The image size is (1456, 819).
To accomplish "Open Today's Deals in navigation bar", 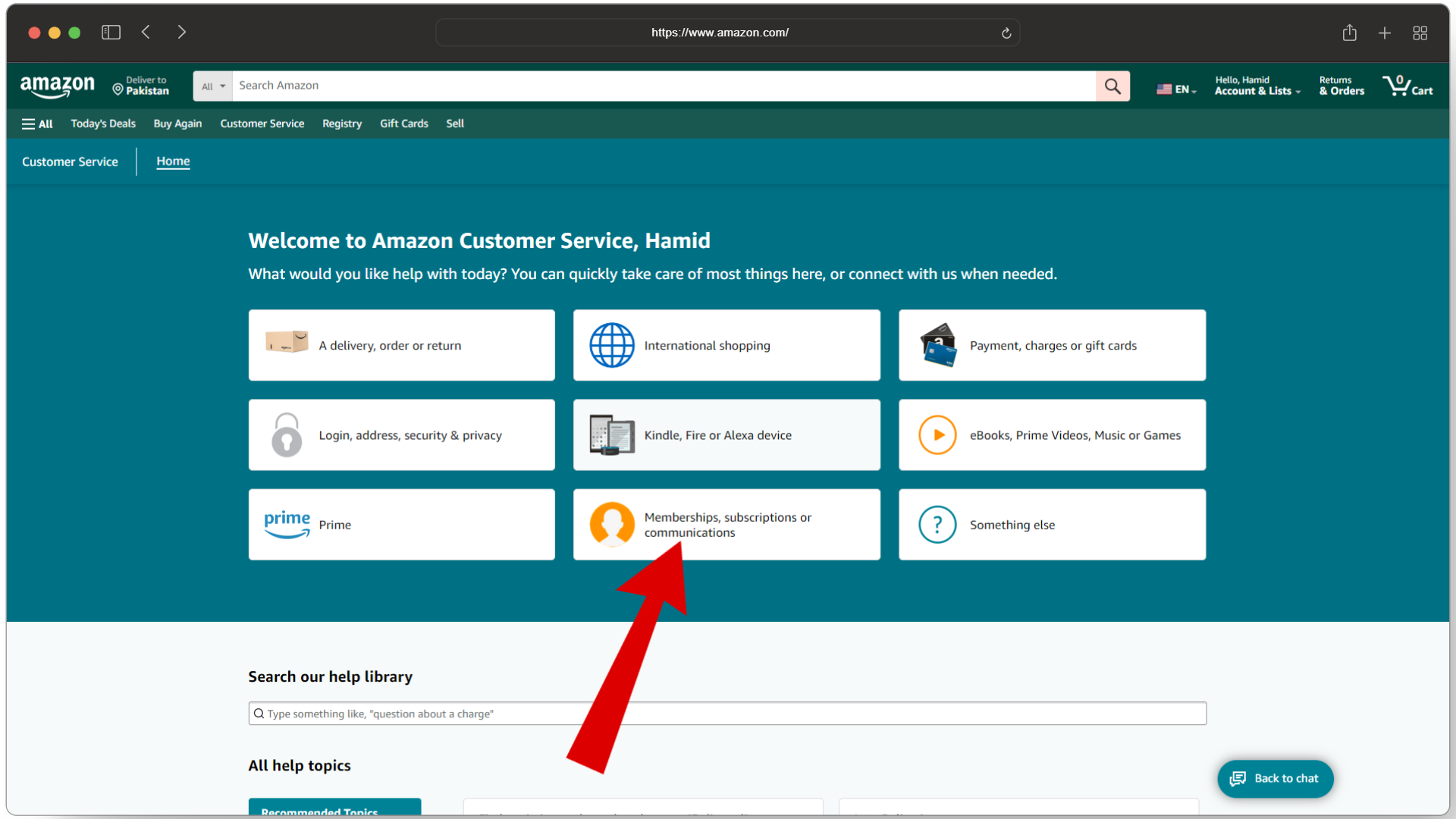I will 103,124.
